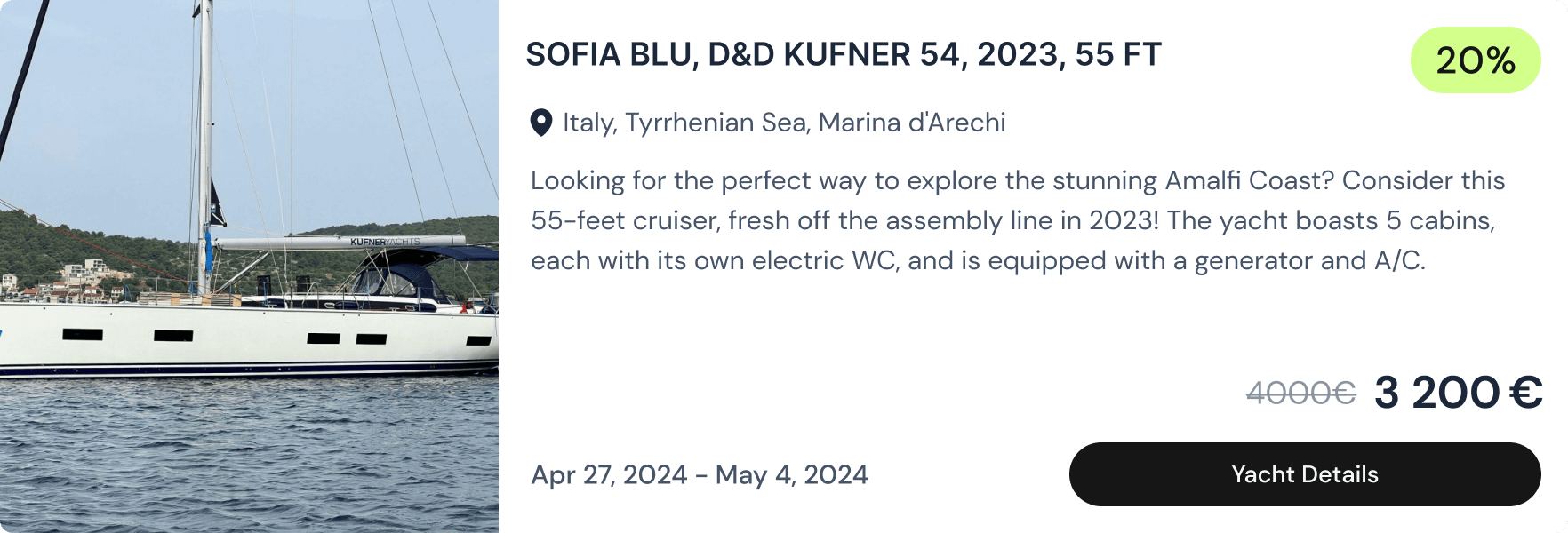Click the yacht description paragraph

[x=1013, y=220]
